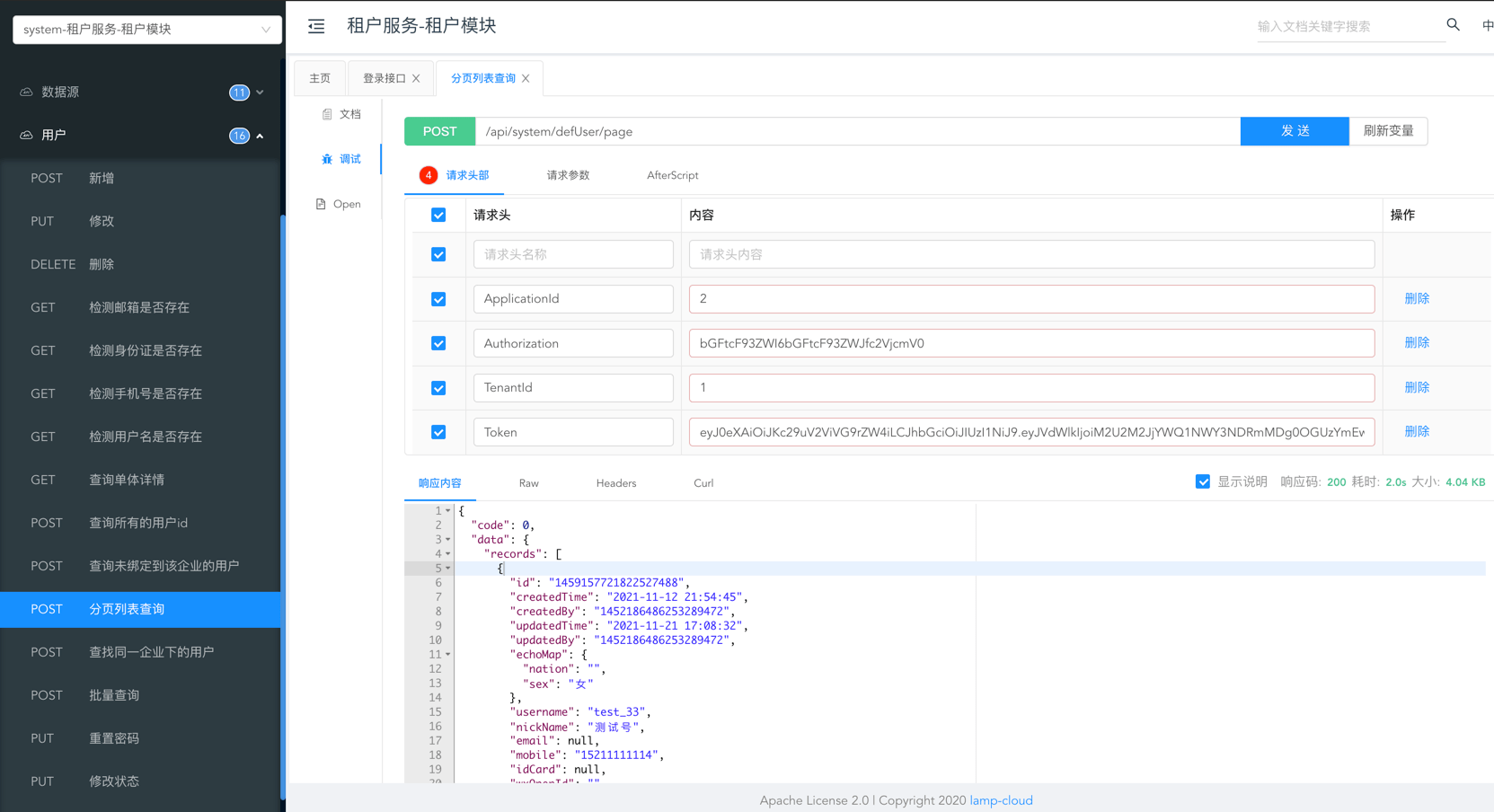Collapse the sidebar with the menu fold icon
1494x812 pixels.
pos(316,27)
